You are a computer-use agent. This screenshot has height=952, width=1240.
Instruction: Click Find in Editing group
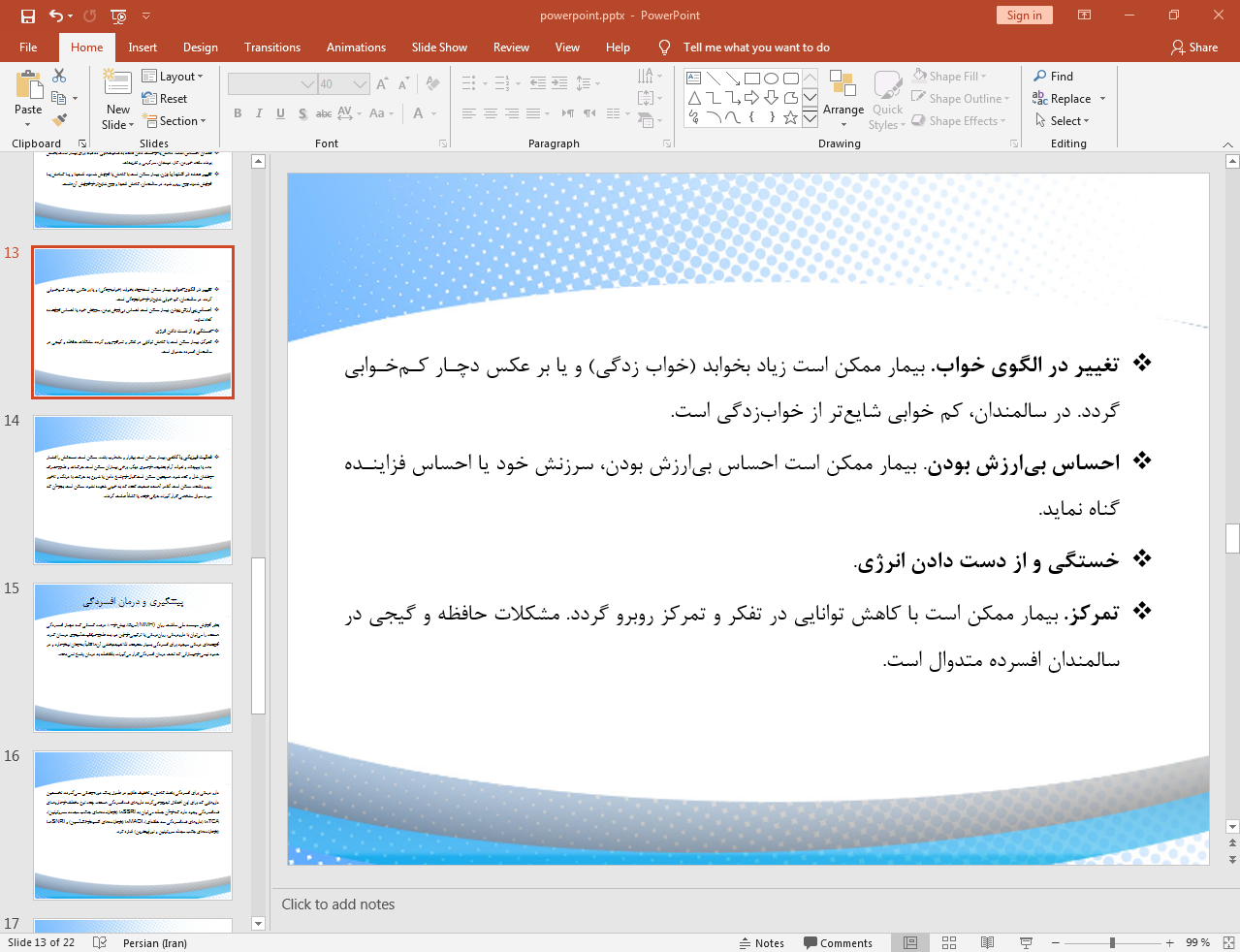tap(1054, 77)
